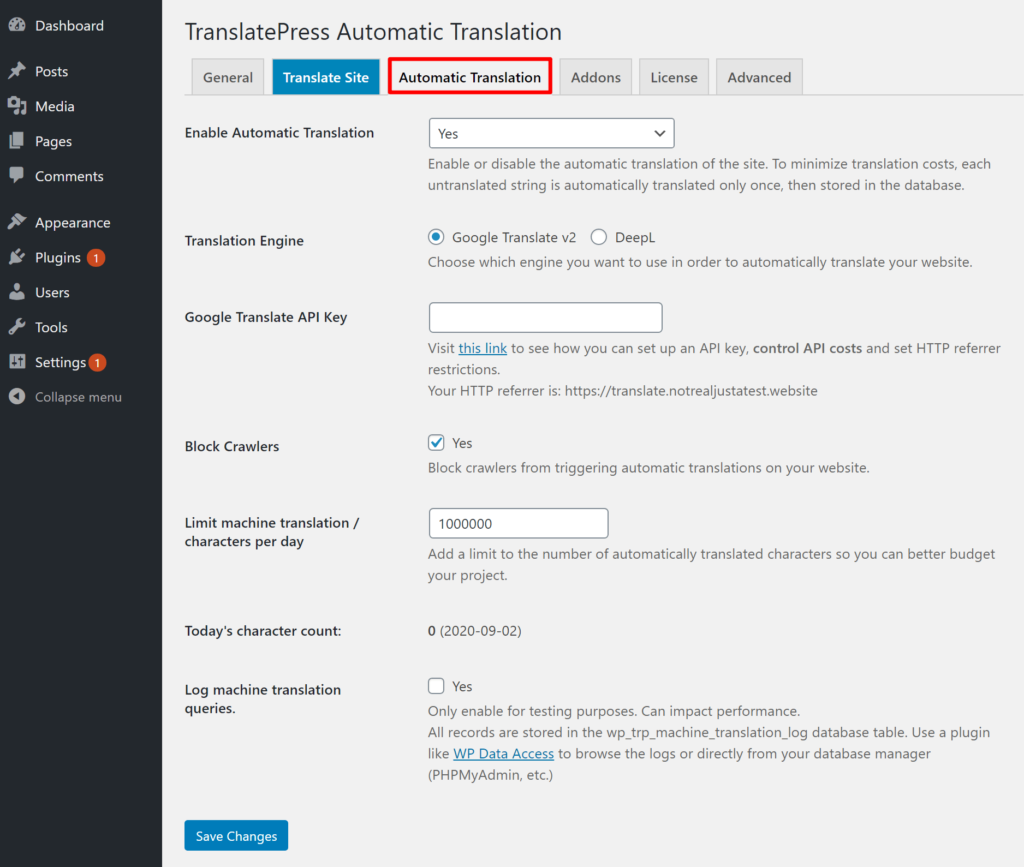Open Tools menu item
This screenshot has width=1024, height=867.
point(52,326)
